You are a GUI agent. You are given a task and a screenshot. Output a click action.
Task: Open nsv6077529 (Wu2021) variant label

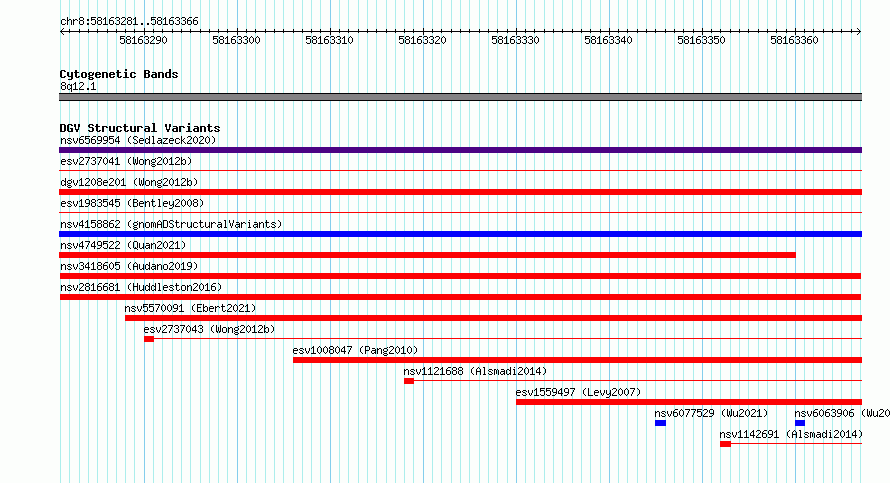[711, 413]
